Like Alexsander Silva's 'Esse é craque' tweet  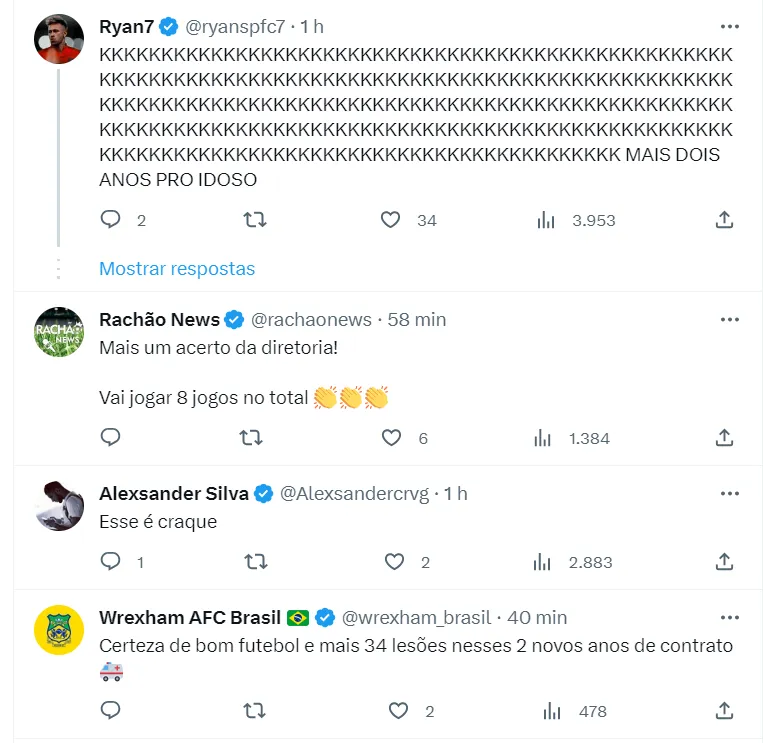[396, 562]
